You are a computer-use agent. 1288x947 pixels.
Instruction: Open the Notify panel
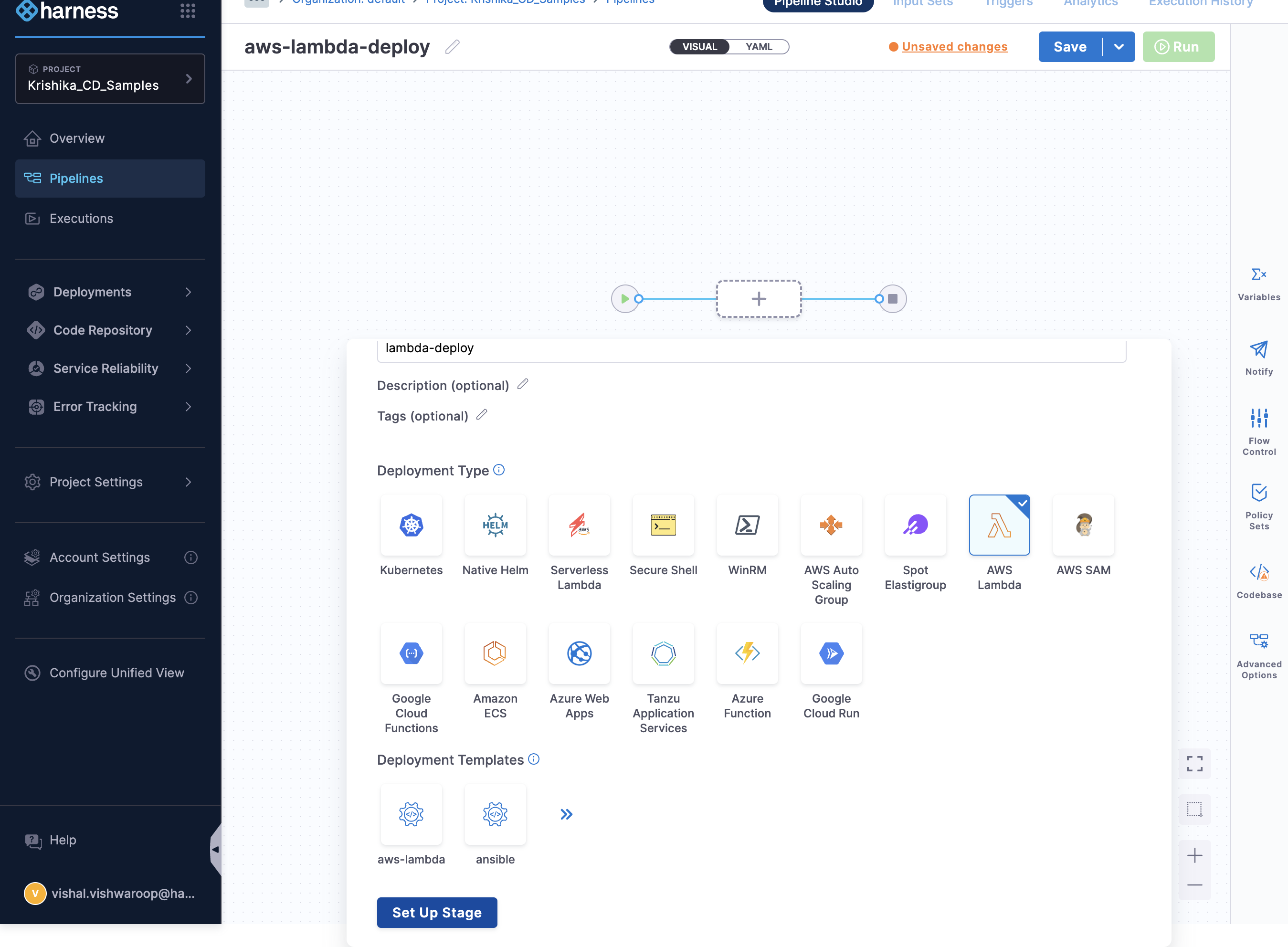pos(1259,358)
